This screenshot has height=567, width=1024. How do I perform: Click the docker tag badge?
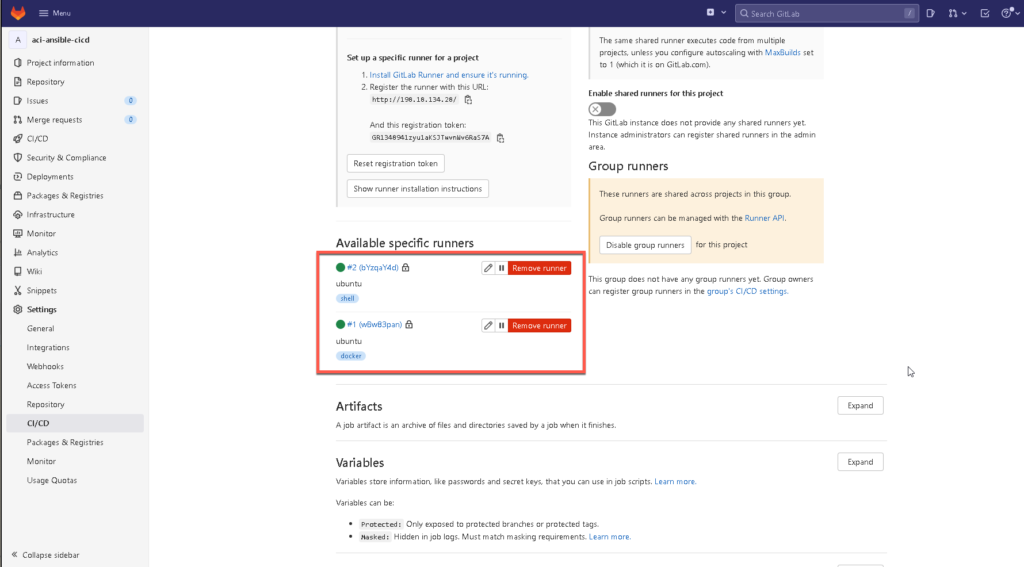coord(351,356)
